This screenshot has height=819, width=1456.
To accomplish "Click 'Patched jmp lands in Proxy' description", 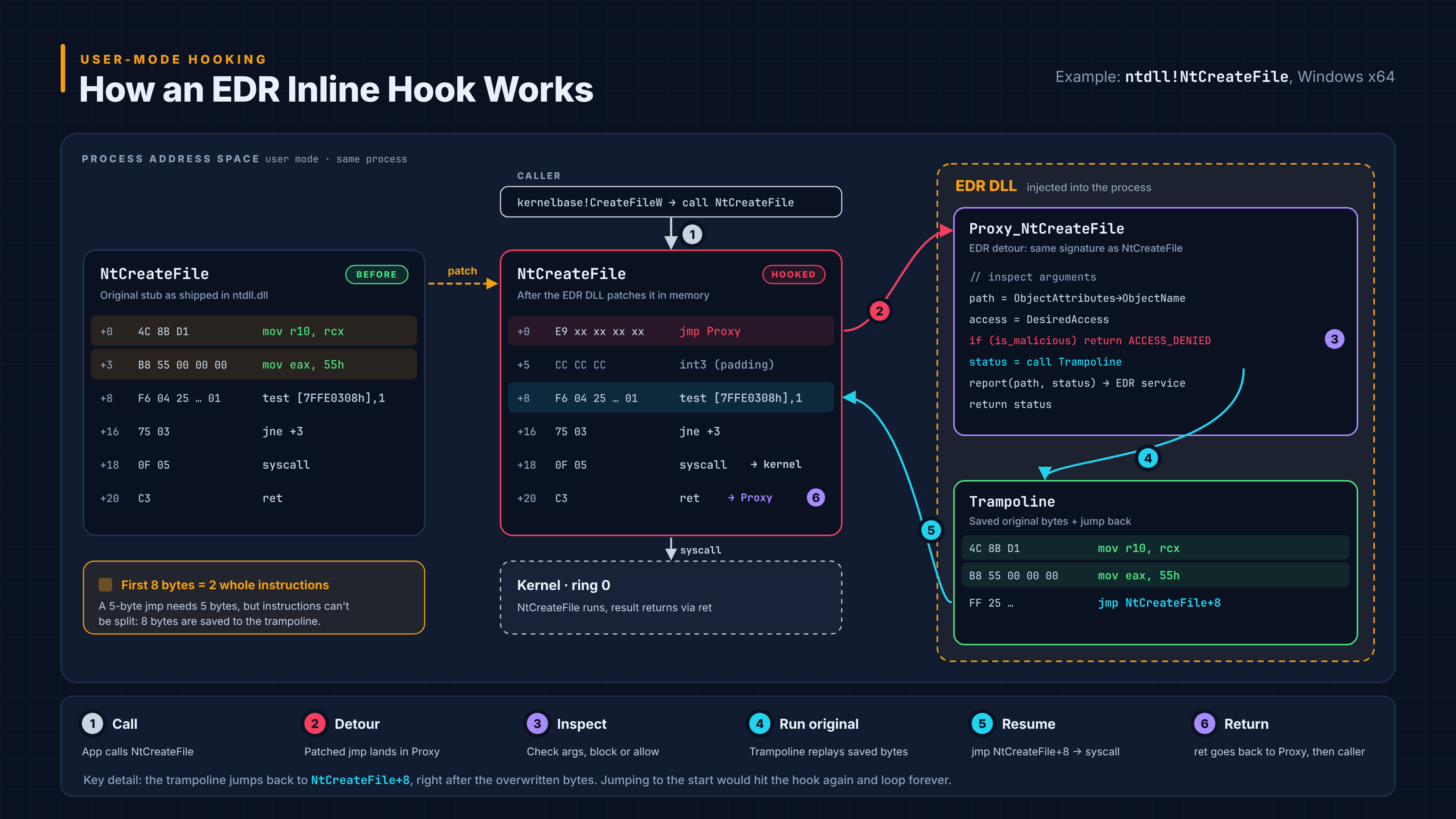I will tap(372, 751).
